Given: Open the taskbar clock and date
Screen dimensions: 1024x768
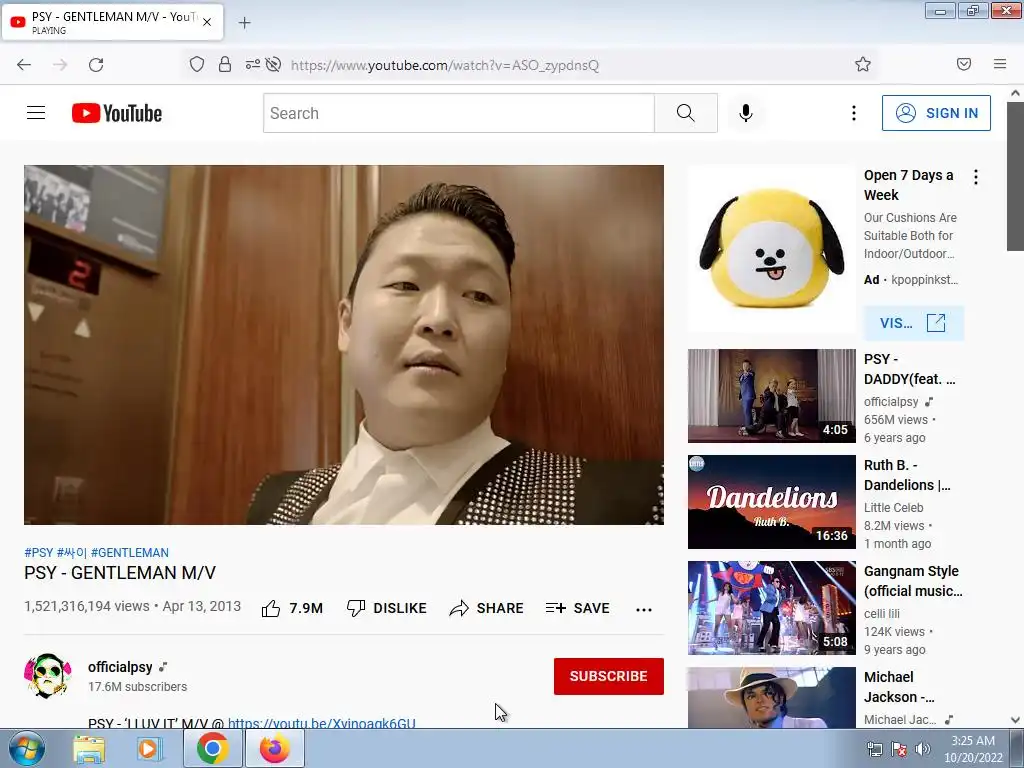Looking at the screenshot, I should [x=973, y=749].
